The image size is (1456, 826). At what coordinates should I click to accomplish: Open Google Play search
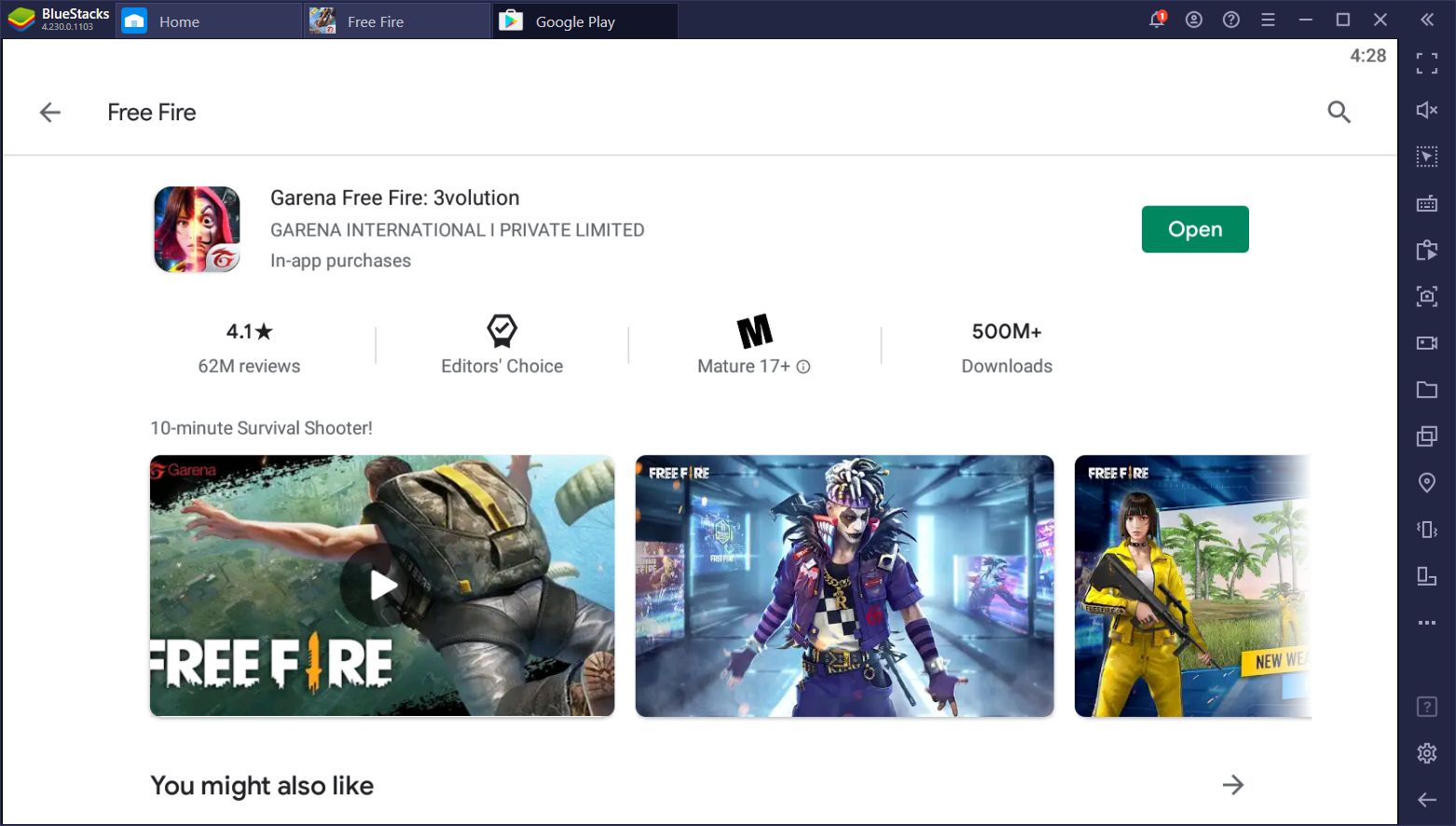point(1339,113)
